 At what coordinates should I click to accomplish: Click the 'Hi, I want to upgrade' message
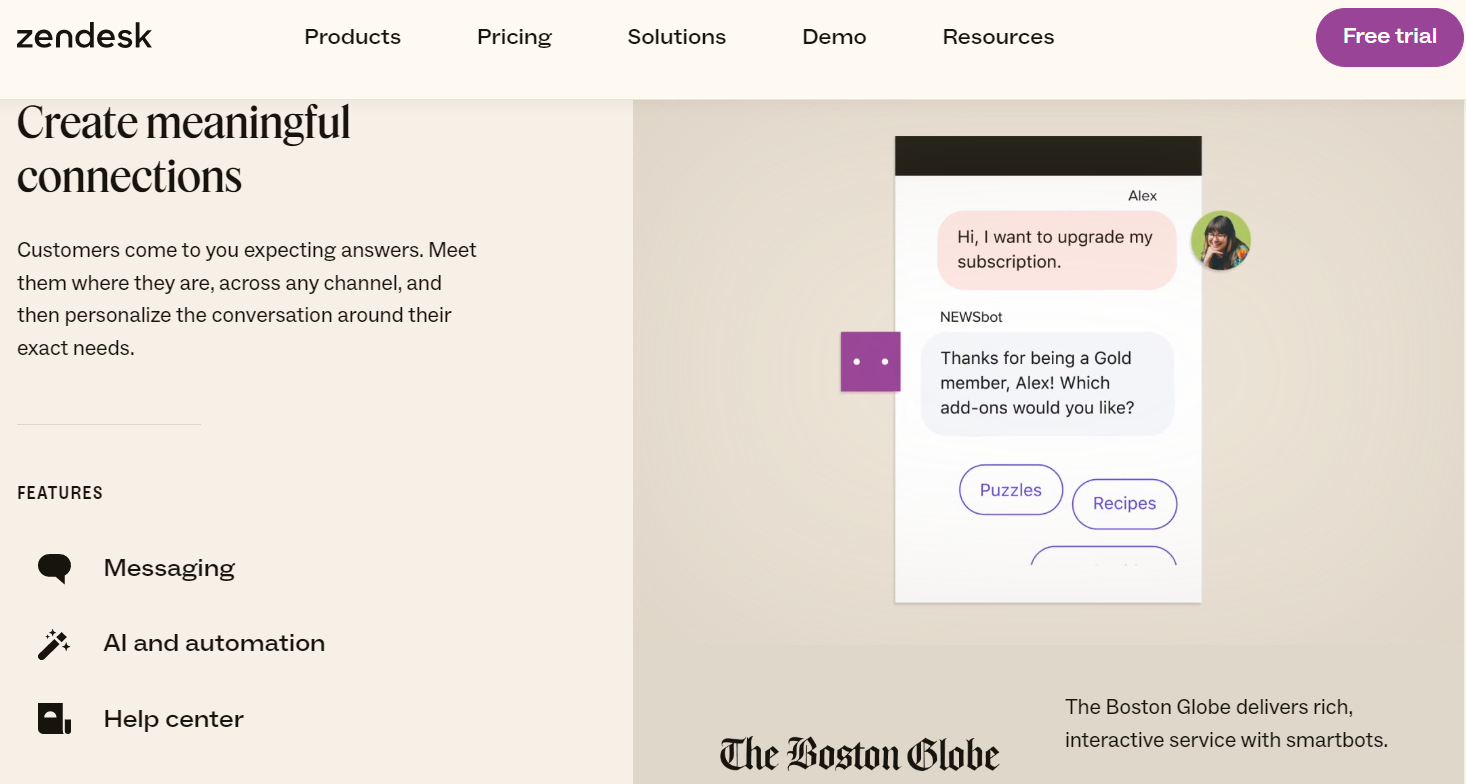pyautogui.click(x=1056, y=250)
